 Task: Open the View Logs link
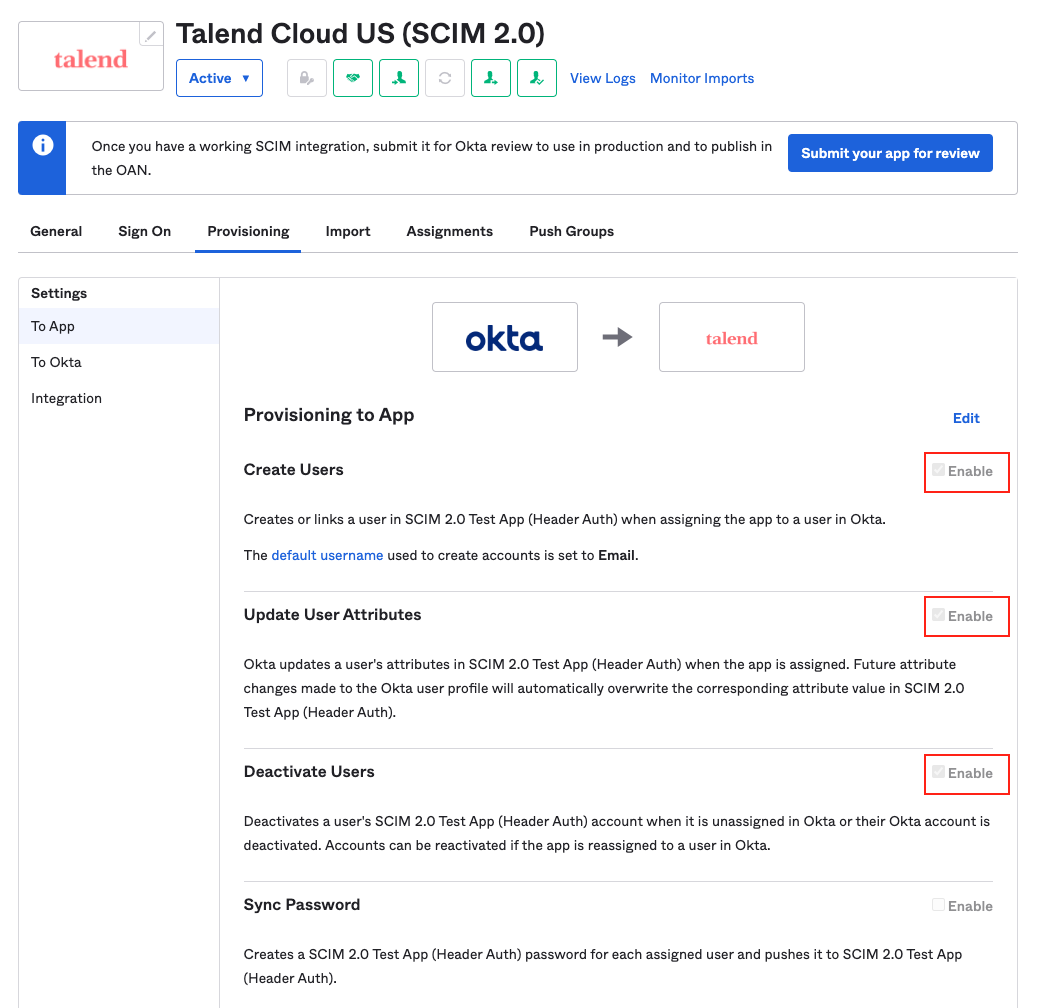603,78
